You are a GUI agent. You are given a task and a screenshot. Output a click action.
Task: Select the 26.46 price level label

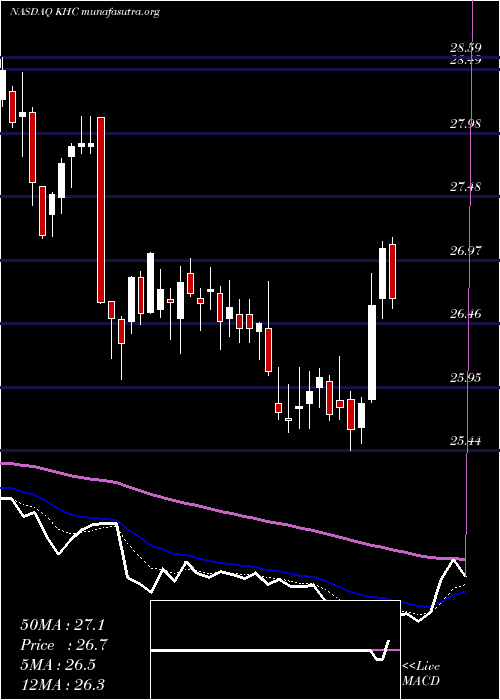click(465, 314)
